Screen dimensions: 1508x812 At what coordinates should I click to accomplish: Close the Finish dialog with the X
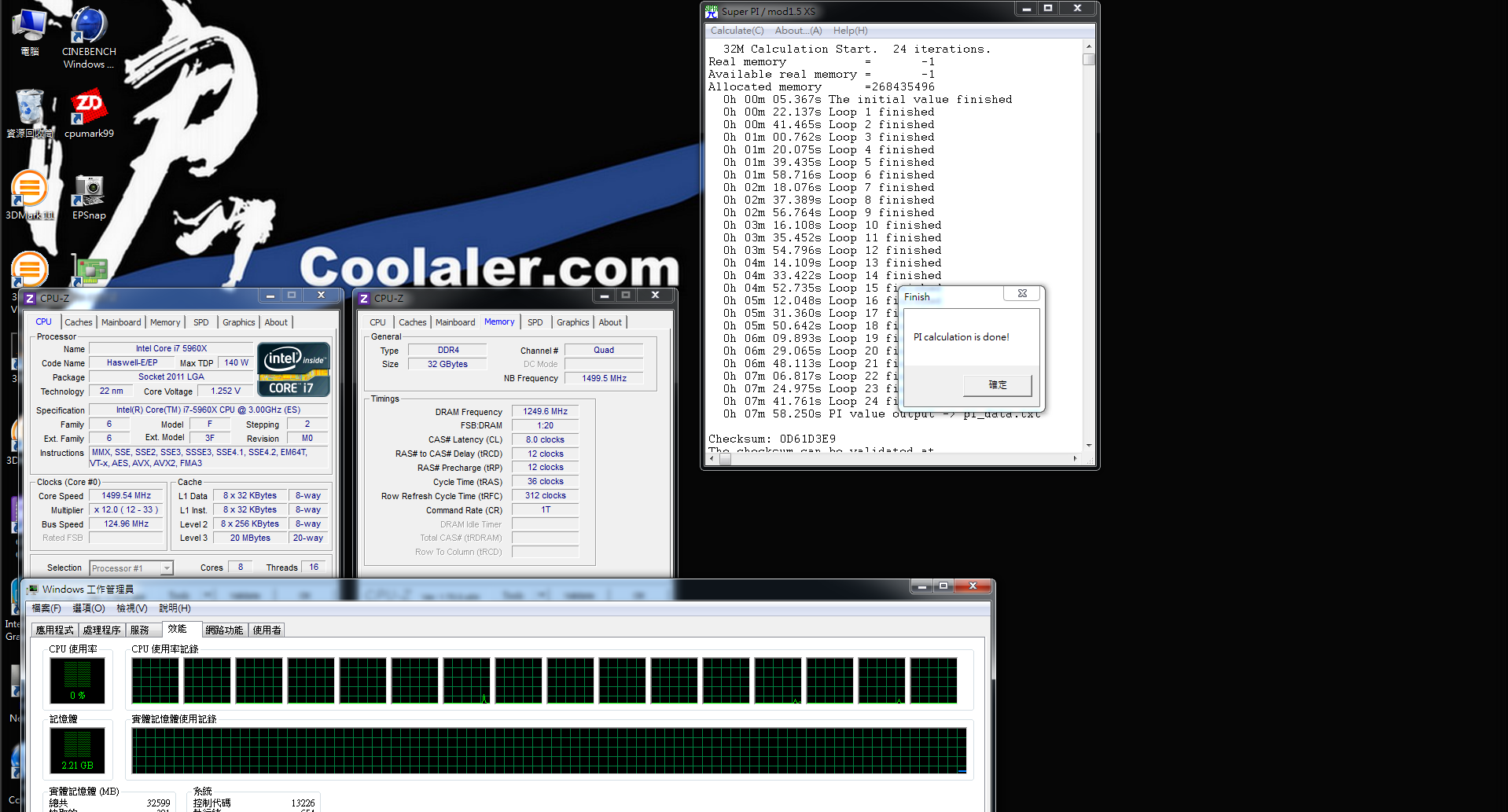tap(1022, 293)
